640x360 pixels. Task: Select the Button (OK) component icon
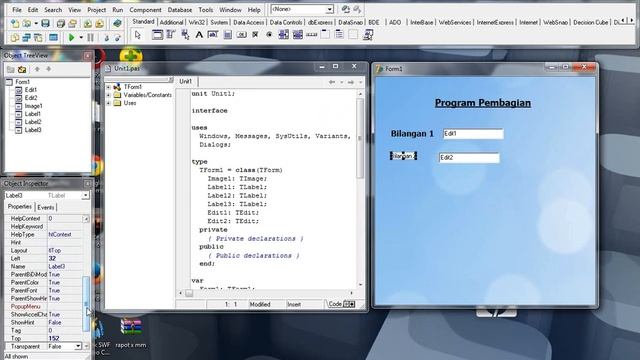click(x=241, y=35)
